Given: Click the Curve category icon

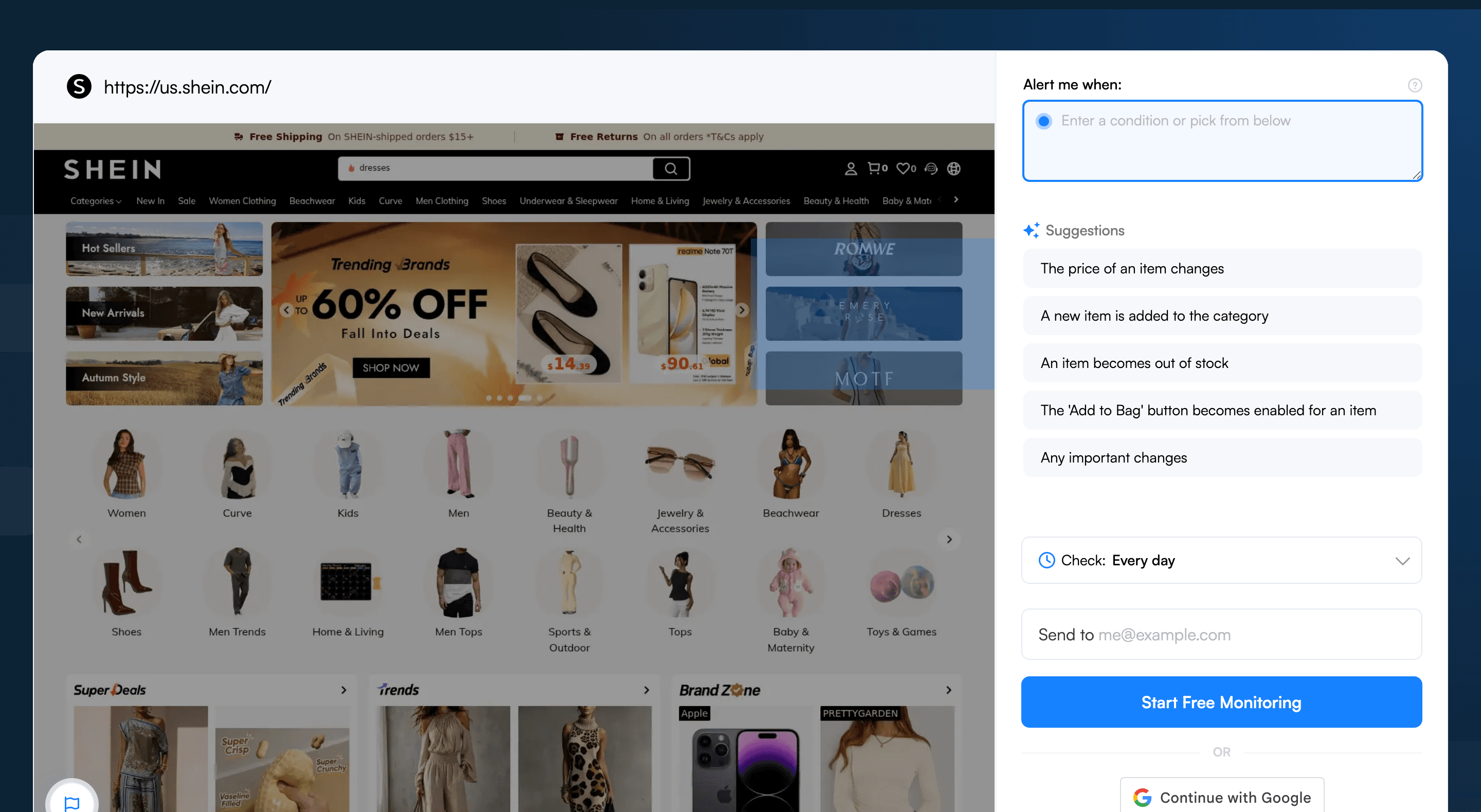Looking at the screenshot, I should (x=238, y=464).
